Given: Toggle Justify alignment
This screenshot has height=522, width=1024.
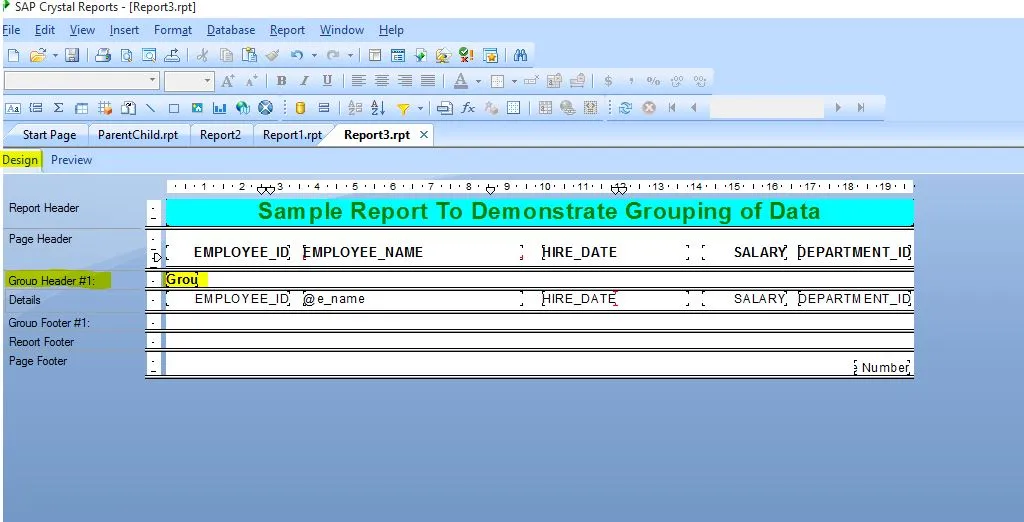Looking at the screenshot, I should (428, 81).
